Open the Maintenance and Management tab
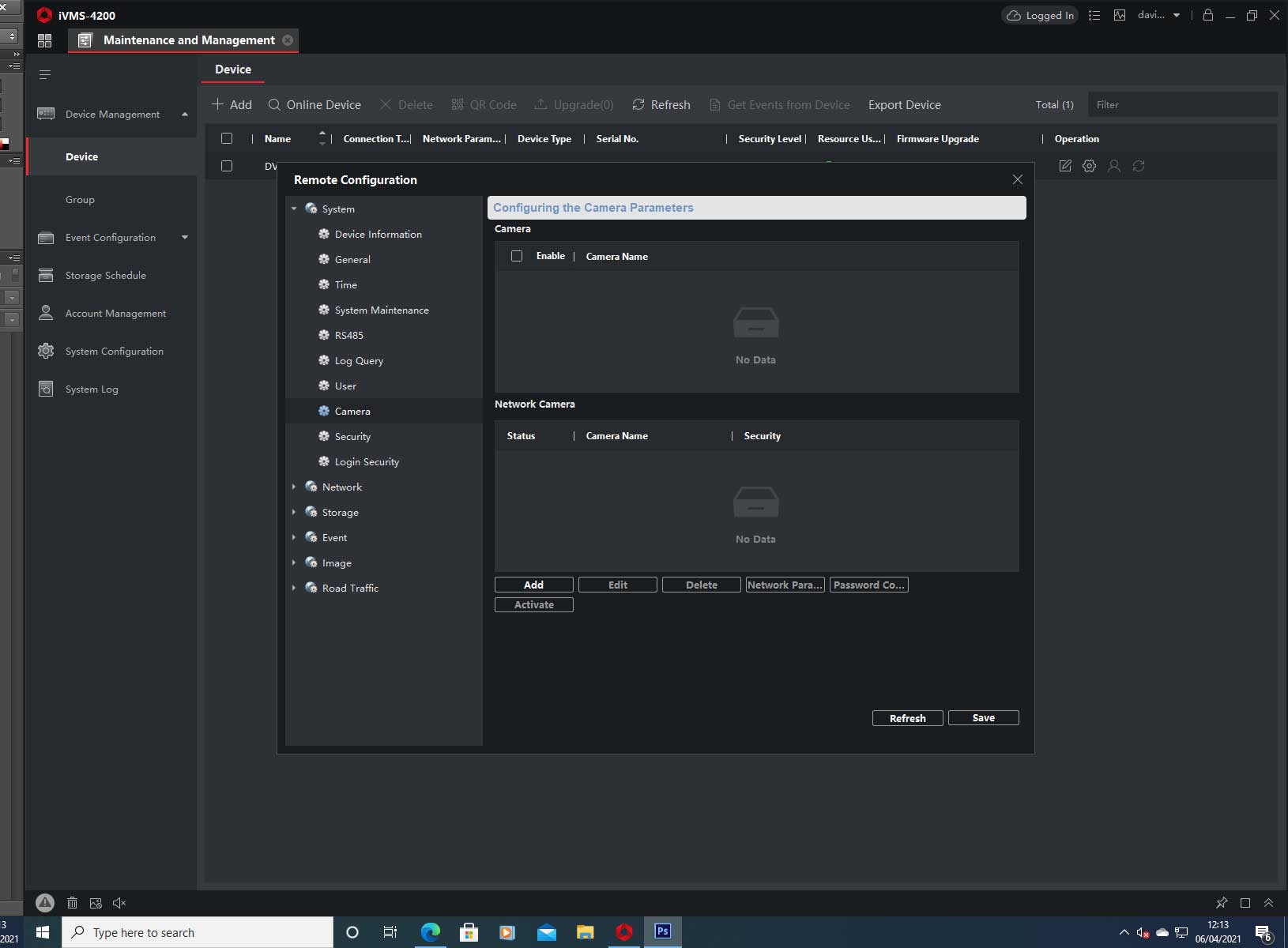The image size is (1288, 948). [x=188, y=40]
